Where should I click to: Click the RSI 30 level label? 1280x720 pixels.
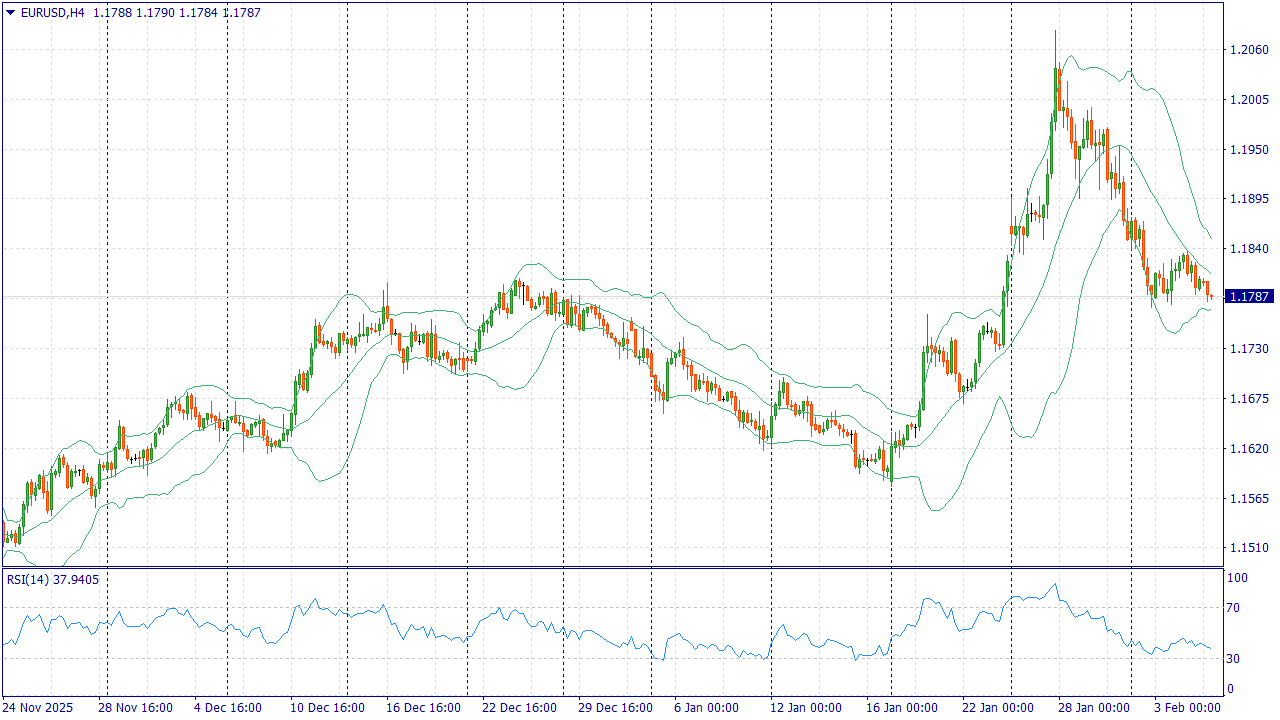click(x=1234, y=658)
